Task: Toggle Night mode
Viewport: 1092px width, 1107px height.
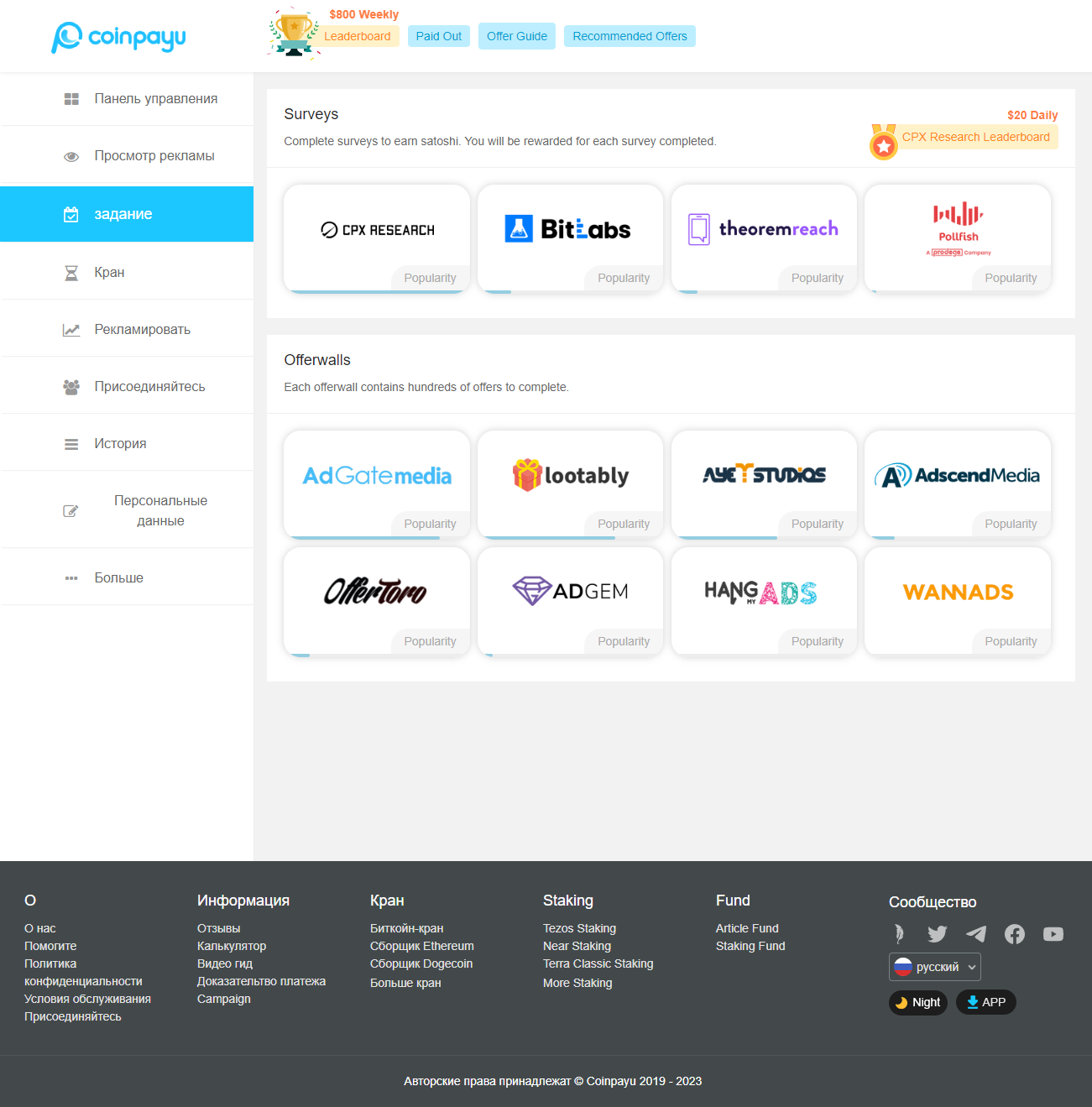Action: 918,1002
